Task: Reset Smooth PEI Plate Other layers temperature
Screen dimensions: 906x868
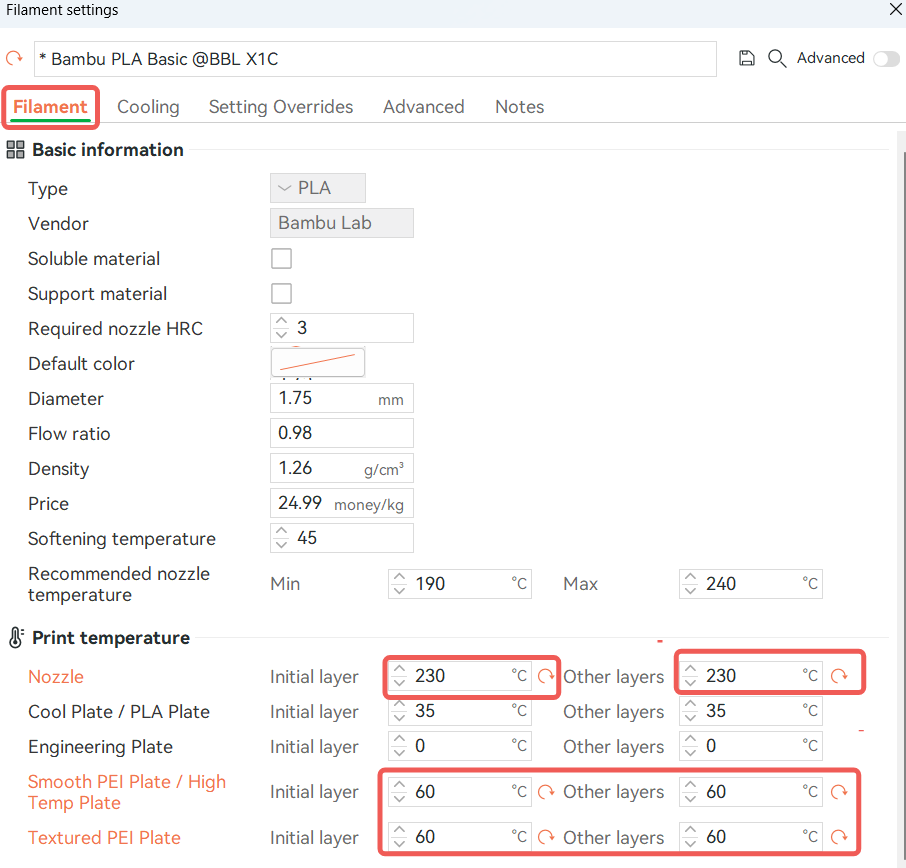Action: (839, 792)
